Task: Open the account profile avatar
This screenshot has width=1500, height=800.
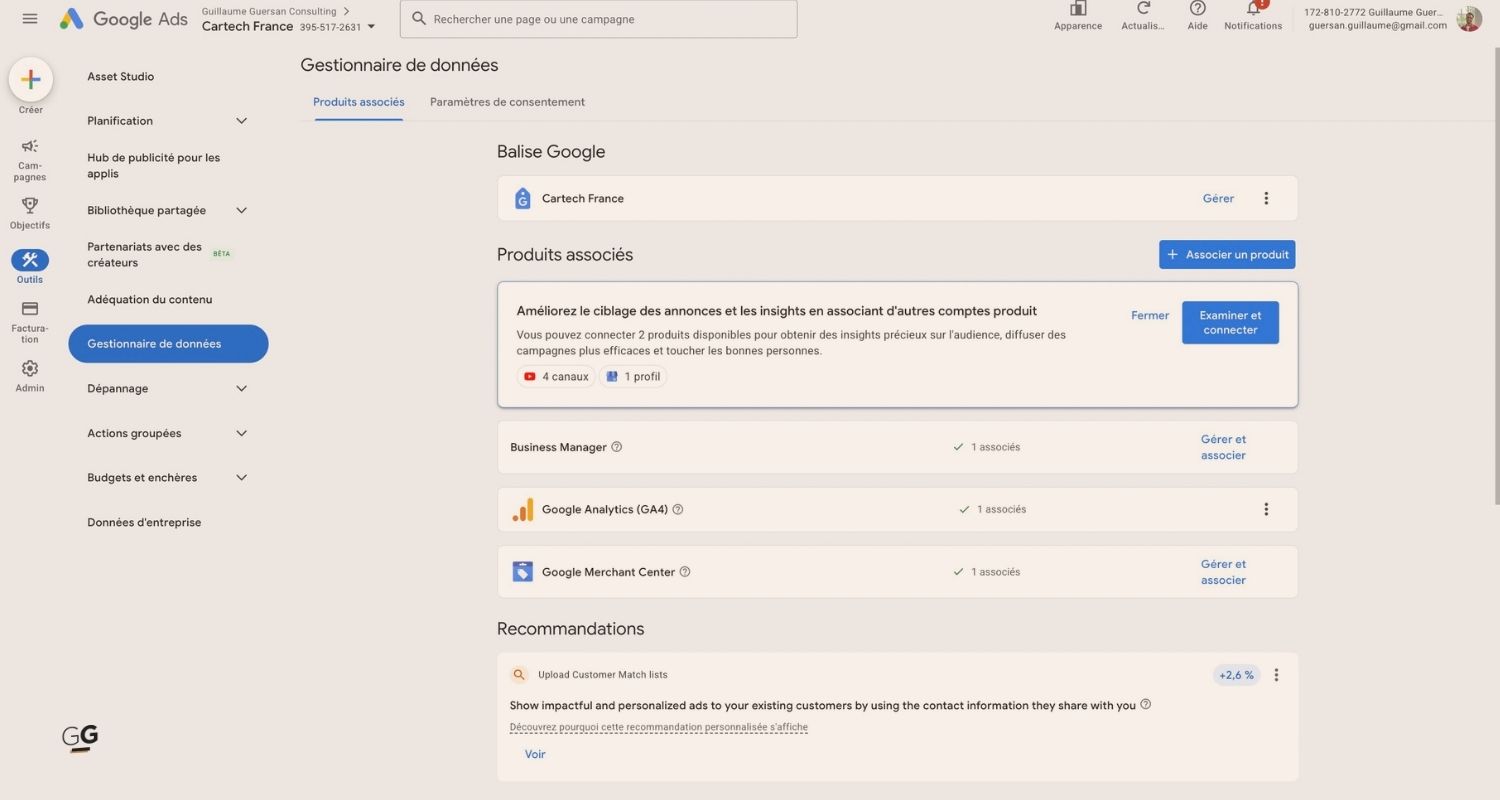Action: coord(1468,18)
